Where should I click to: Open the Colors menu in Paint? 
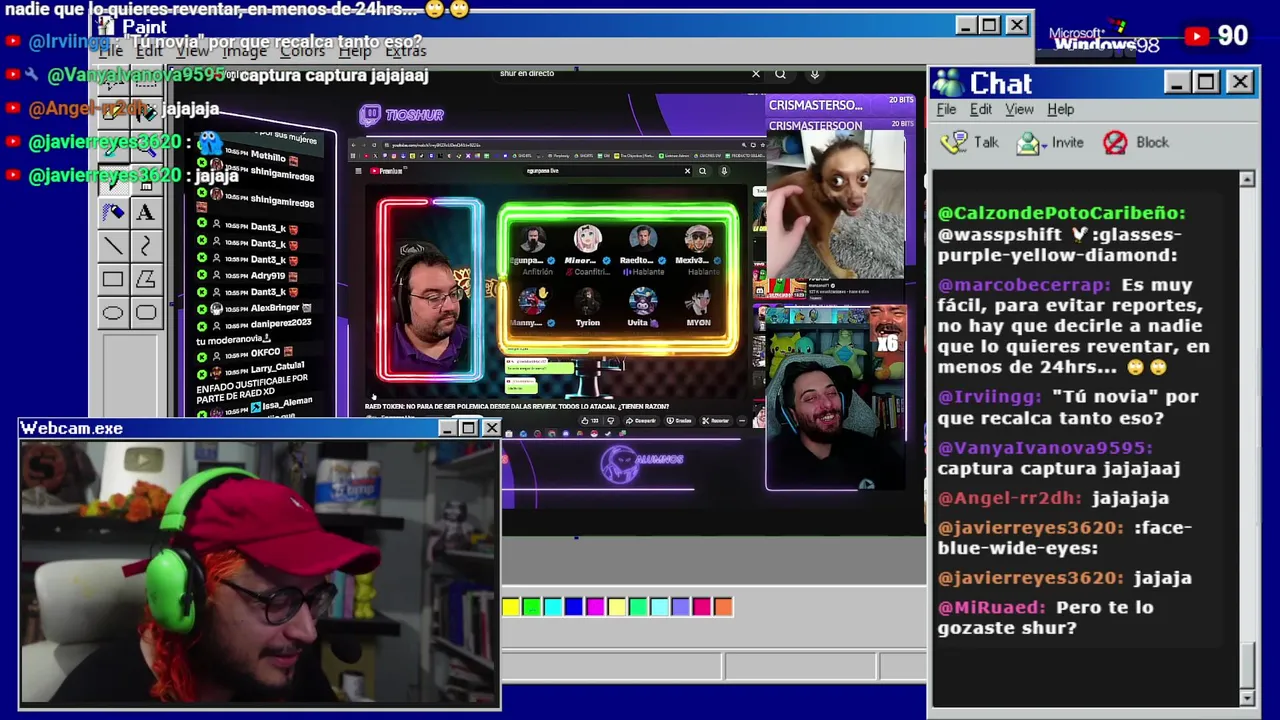302,51
